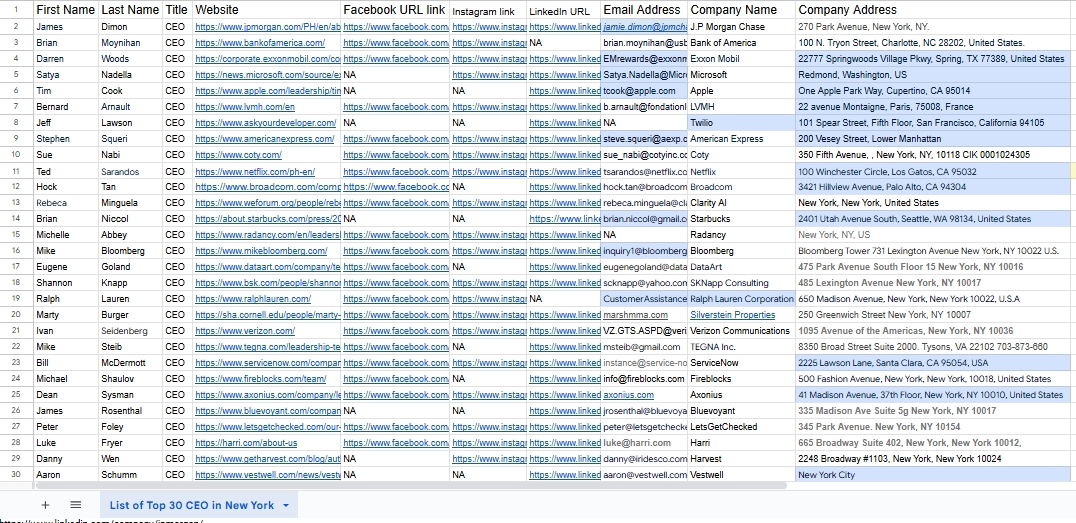Click the cell containing Satya

pyautogui.click(x=66, y=75)
